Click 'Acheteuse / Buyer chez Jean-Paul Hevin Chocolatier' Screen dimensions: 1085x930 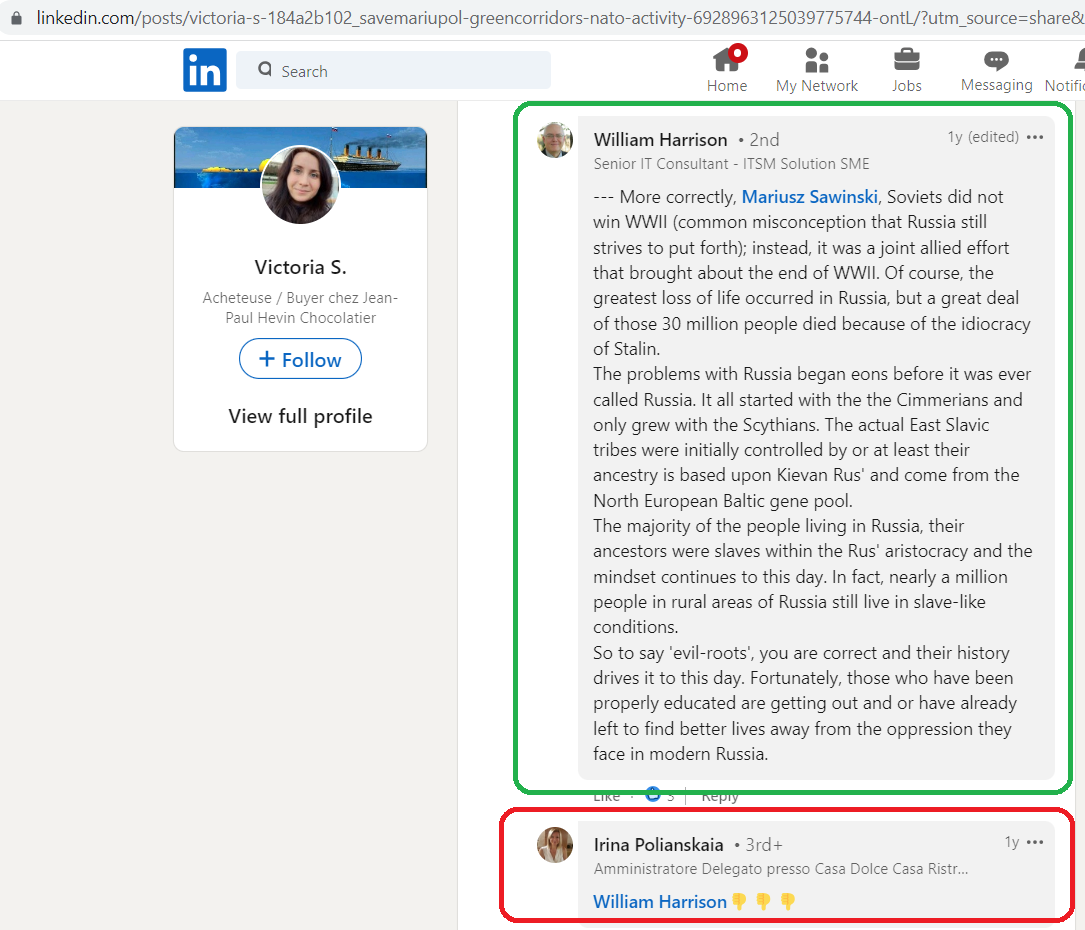coord(300,308)
